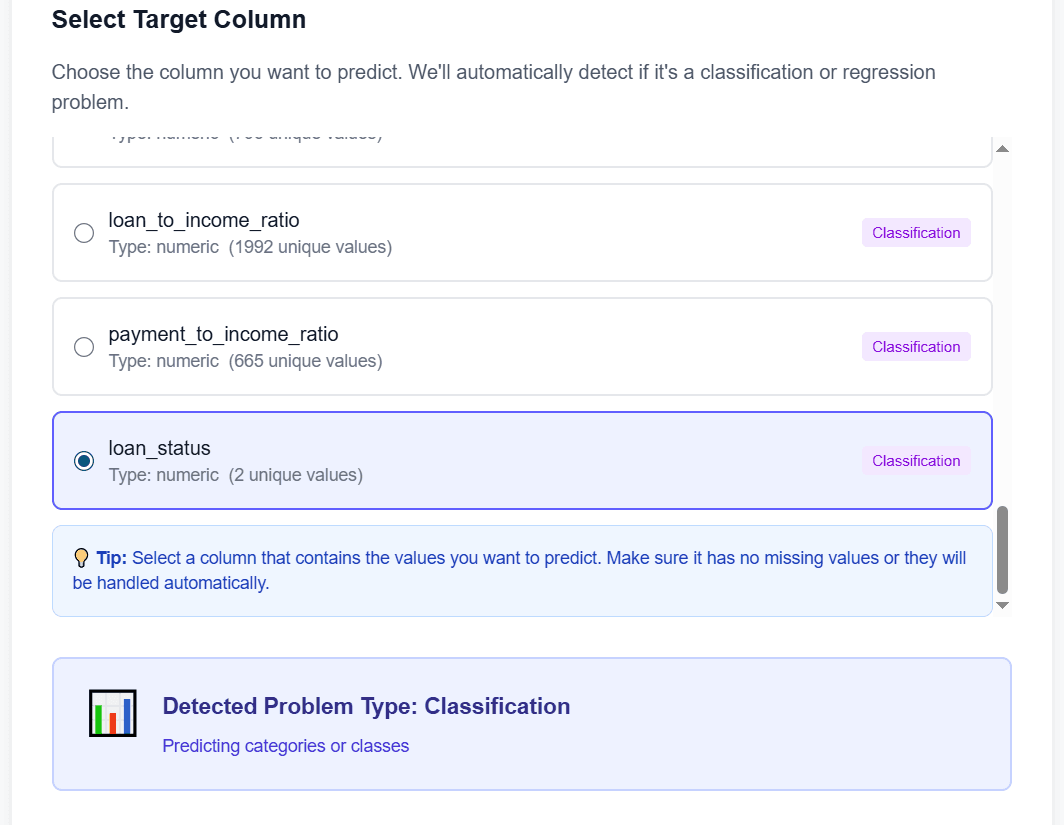Click the selected radio indicator for loan_status

[84, 461]
